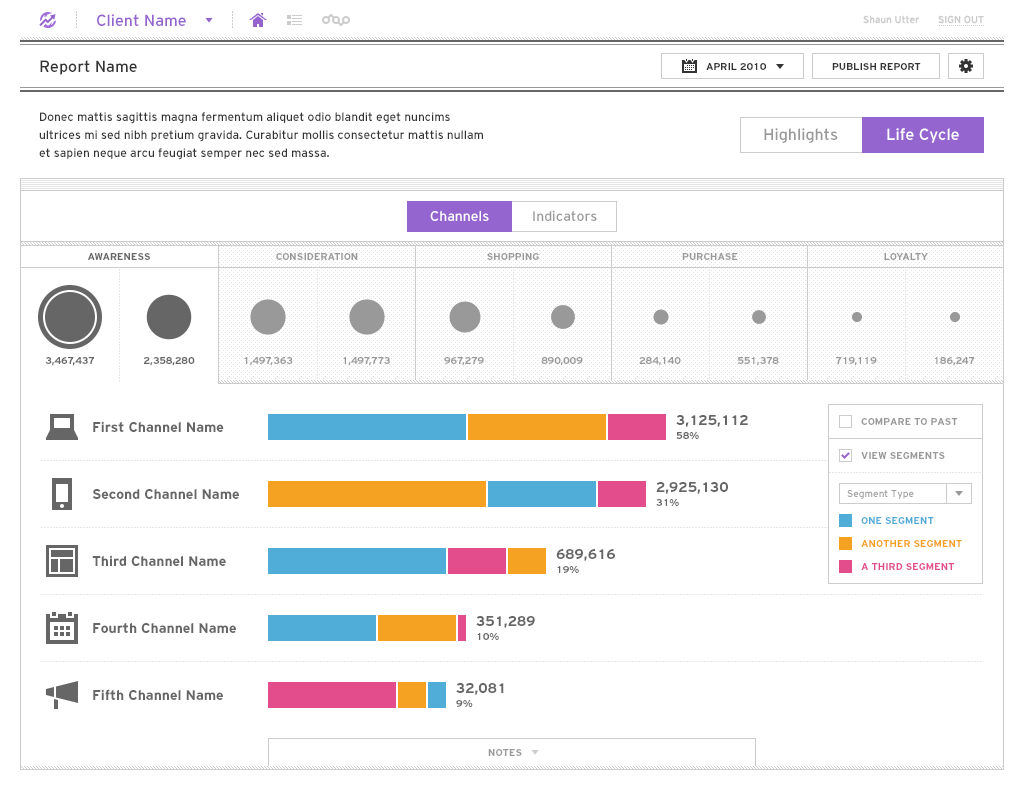Click the Sign Out link

(x=960, y=20)
